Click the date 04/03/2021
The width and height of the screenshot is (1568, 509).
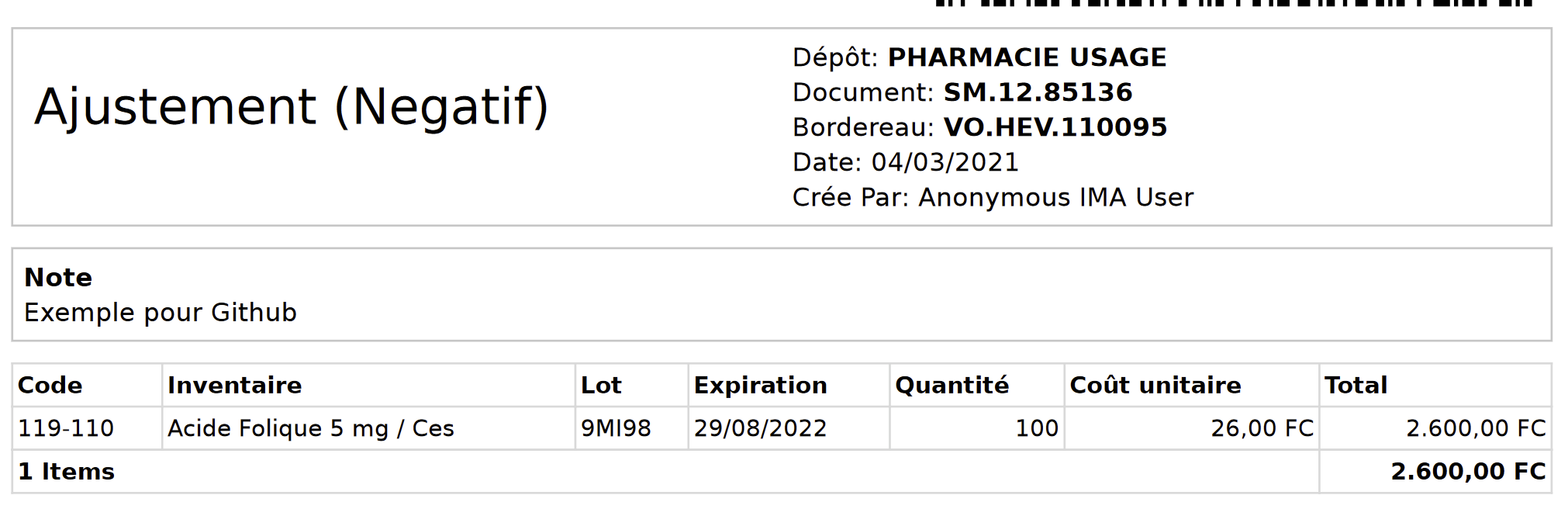[945, 162]
